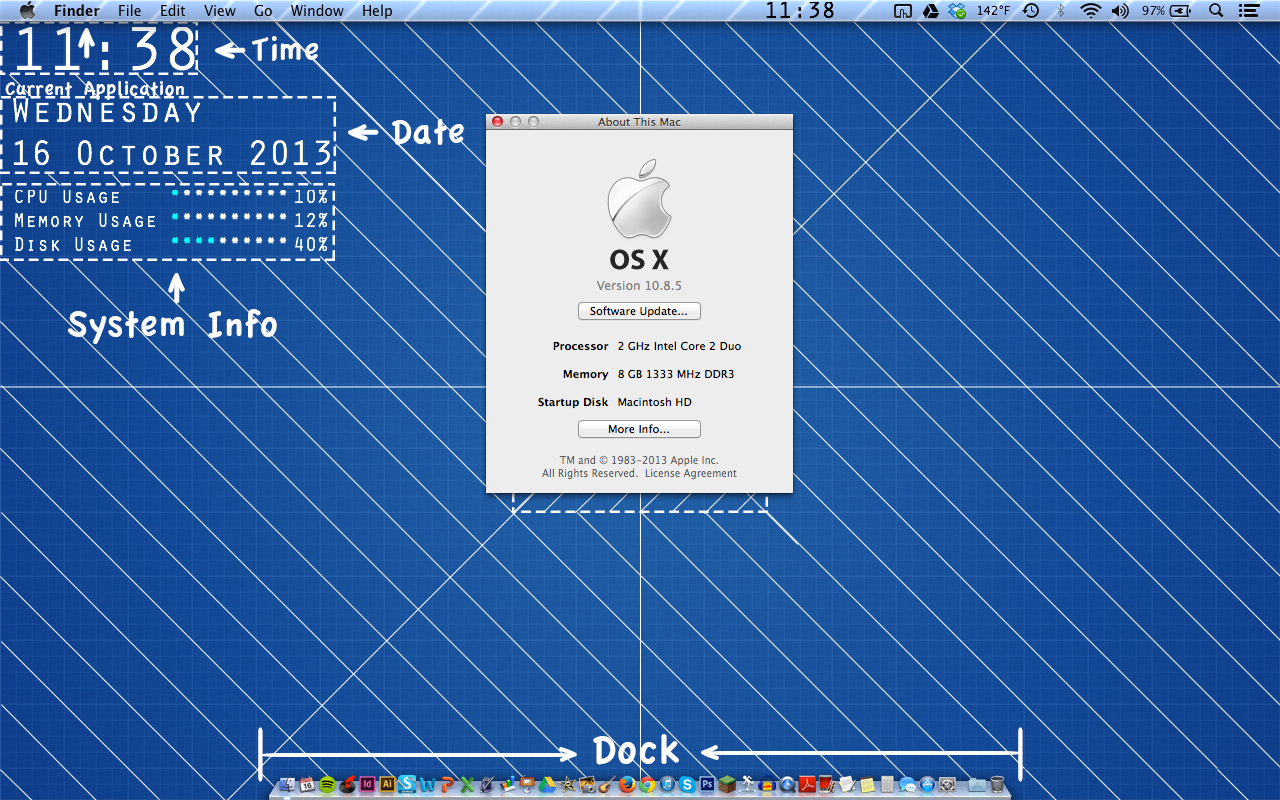The width and height of the screenshot is (1280, 800).
Task: Launch Adobe InDesign from dock
Action: click(367, 785)
